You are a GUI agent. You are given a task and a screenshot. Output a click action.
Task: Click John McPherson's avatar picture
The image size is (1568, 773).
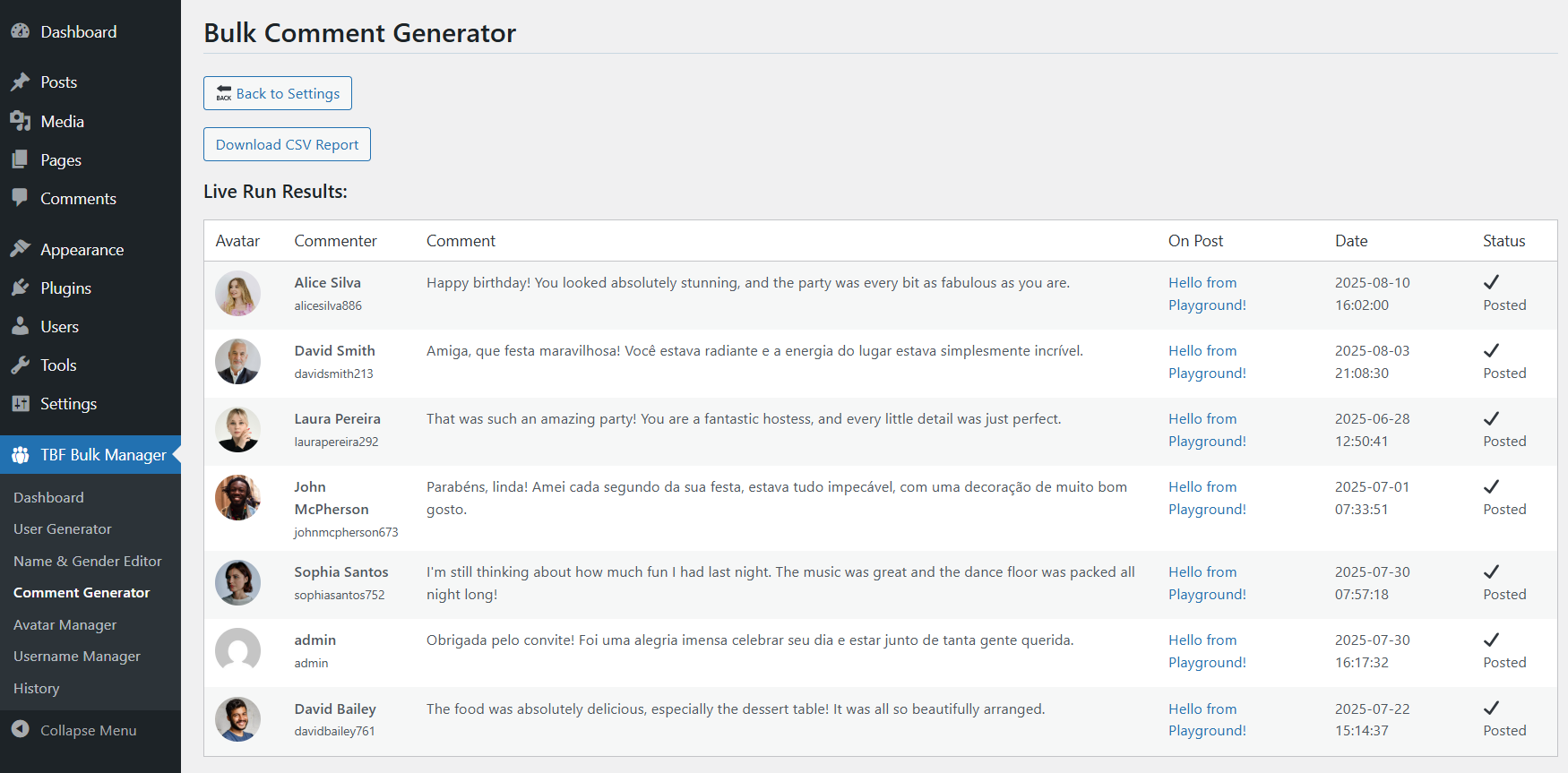click(x=237, y=498)
